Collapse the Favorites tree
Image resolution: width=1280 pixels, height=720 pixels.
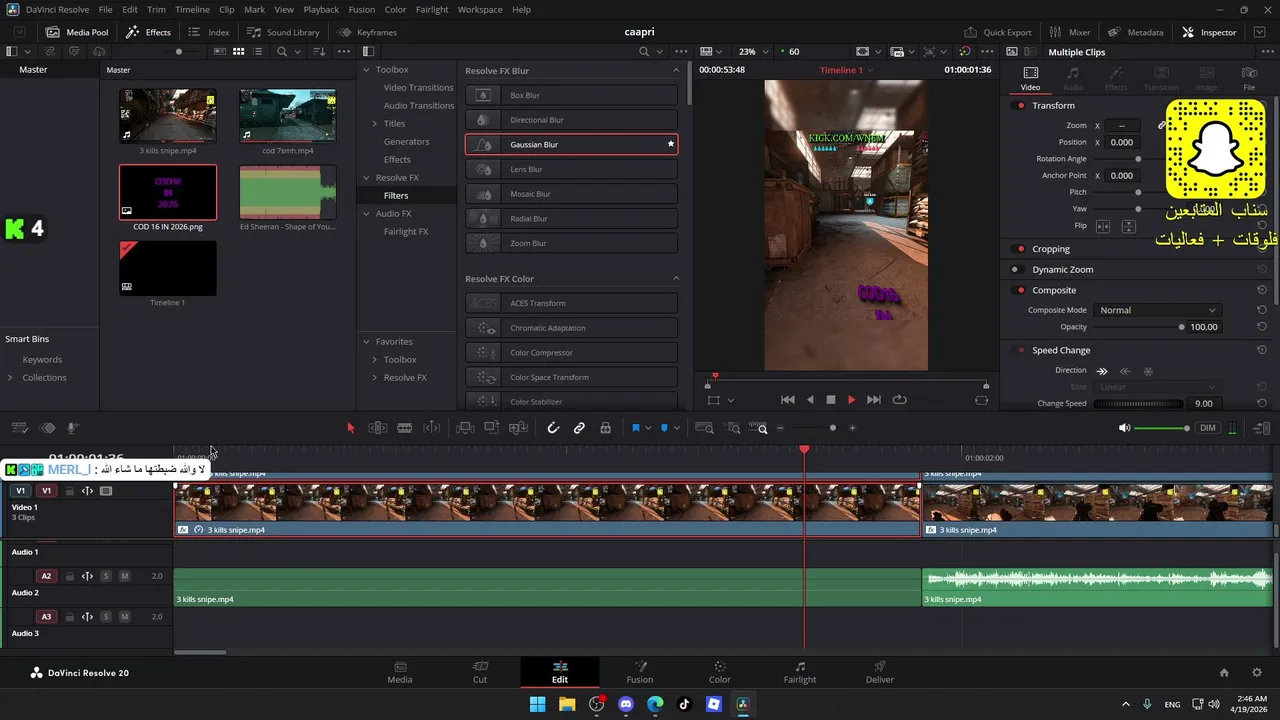366,341
